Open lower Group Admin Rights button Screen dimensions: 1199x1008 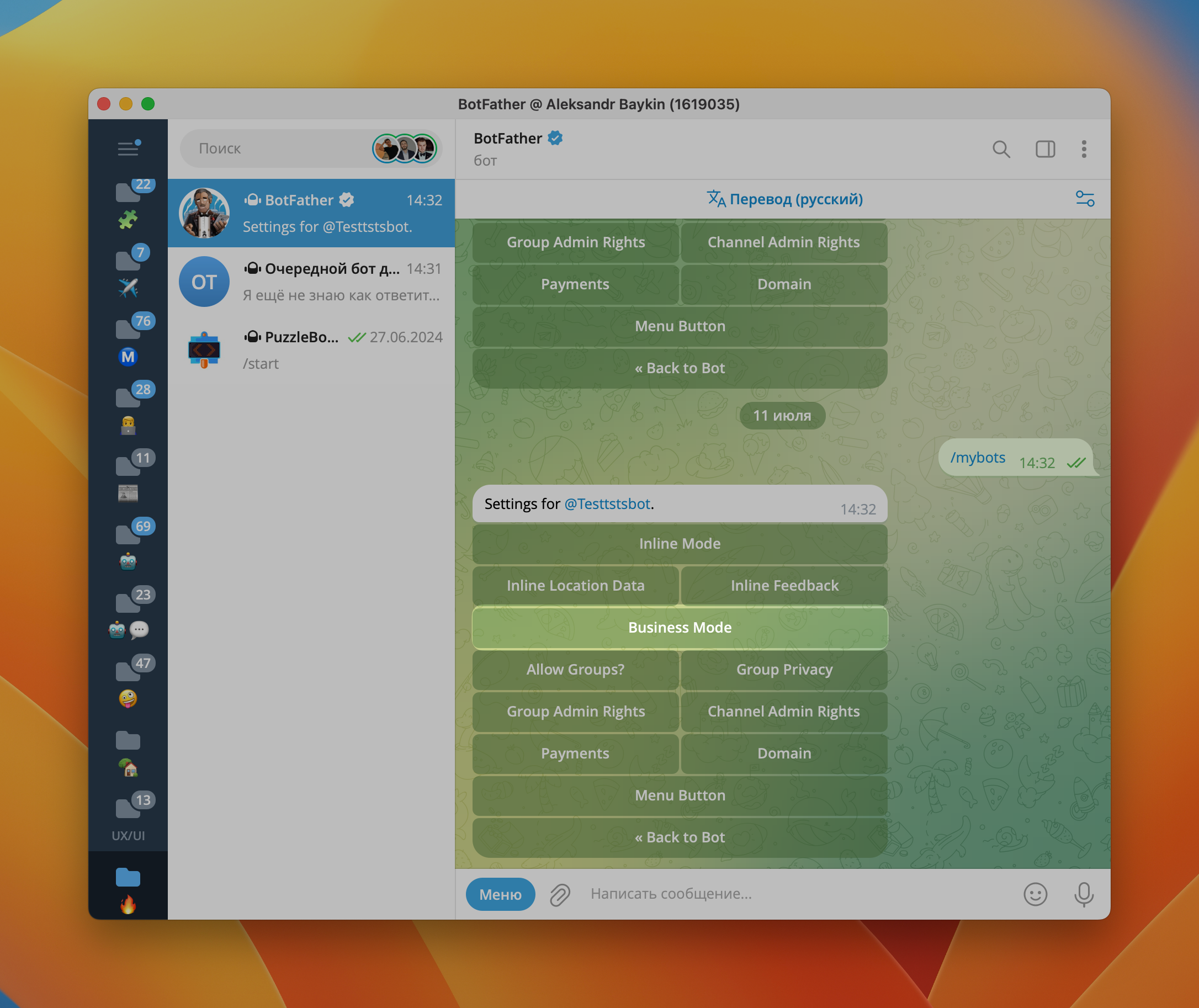pos(576,712)
